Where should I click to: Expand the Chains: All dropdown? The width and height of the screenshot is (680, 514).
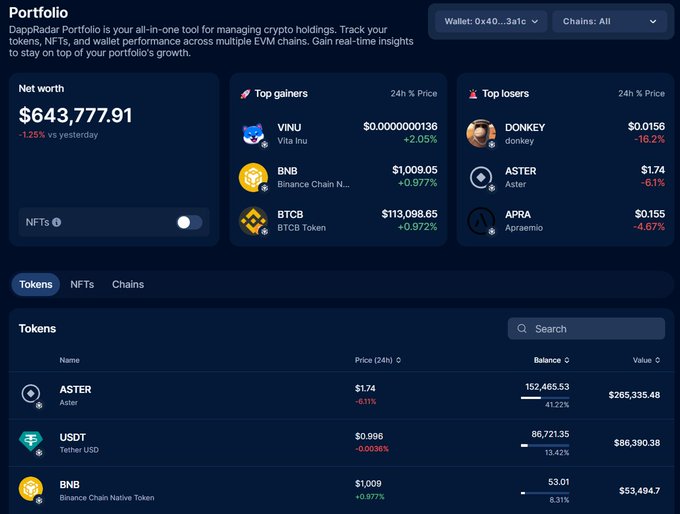[x=609, y=21]
